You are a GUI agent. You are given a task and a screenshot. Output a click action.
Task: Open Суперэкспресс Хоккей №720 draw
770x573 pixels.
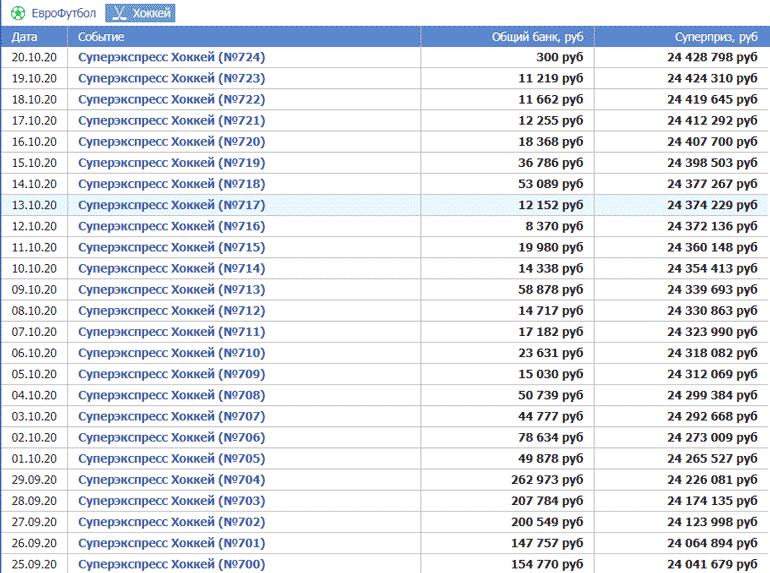(171, 142)
